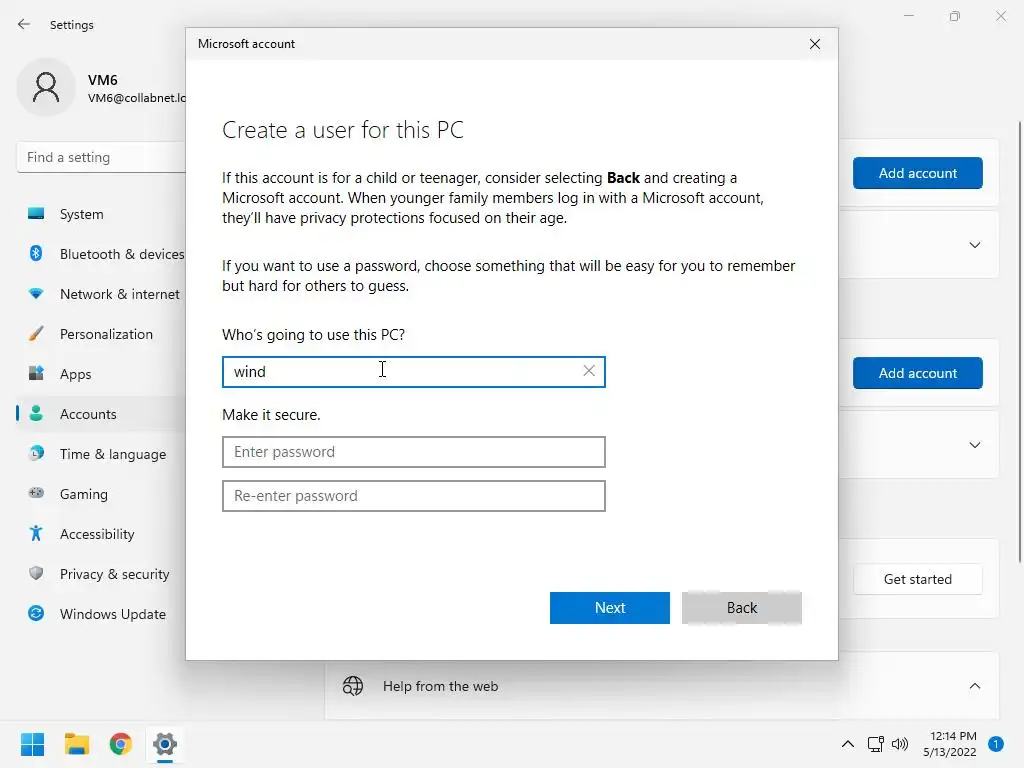Viewport: 1024px width, 768px height.
Task: Click the Help from the web globe icon
Action: click(353, 686)
